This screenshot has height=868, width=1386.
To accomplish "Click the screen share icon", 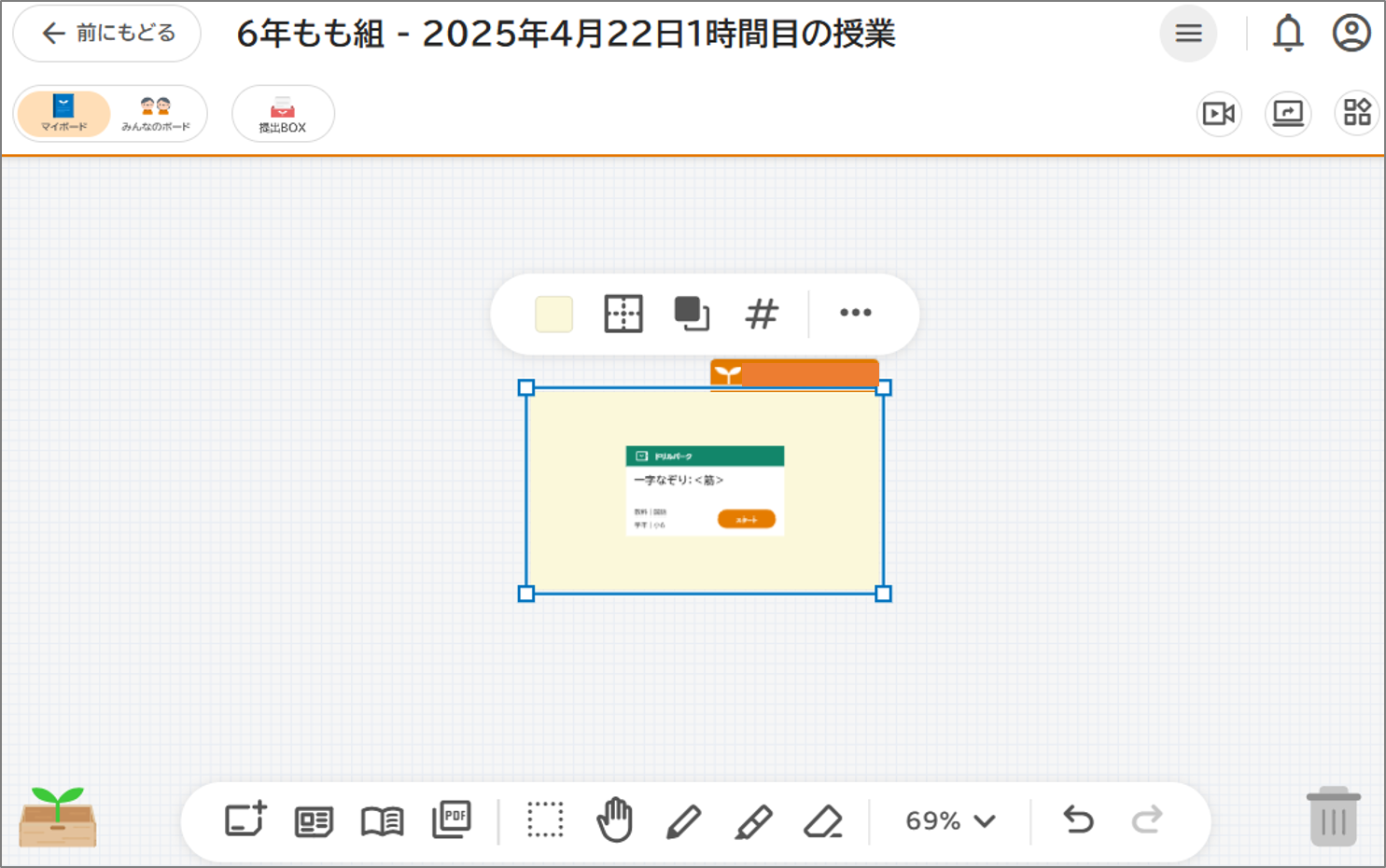I will [x=1288, y=114].
